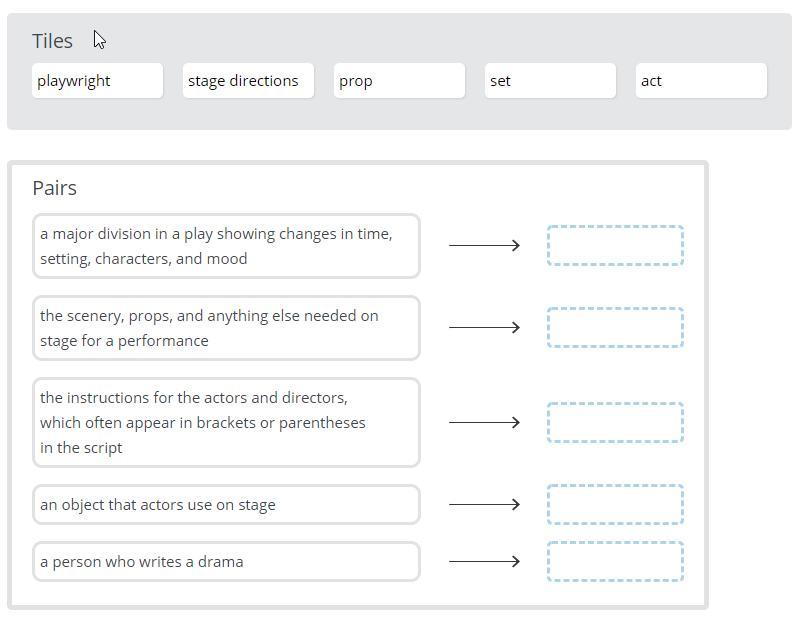Select "an object that actors use" definition
Screen dimensions: 795x627
tap(226, 505)
